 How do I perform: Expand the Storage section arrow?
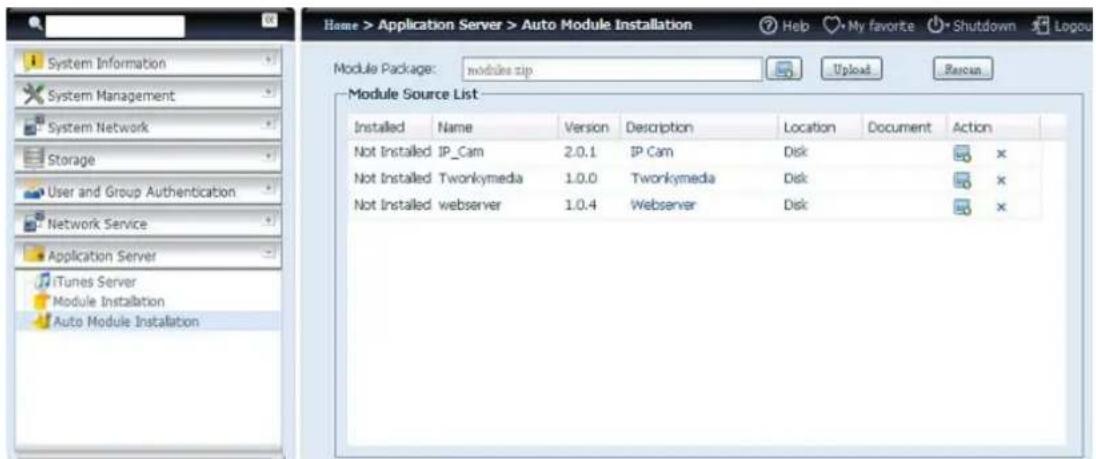click(x=270, y=158)
